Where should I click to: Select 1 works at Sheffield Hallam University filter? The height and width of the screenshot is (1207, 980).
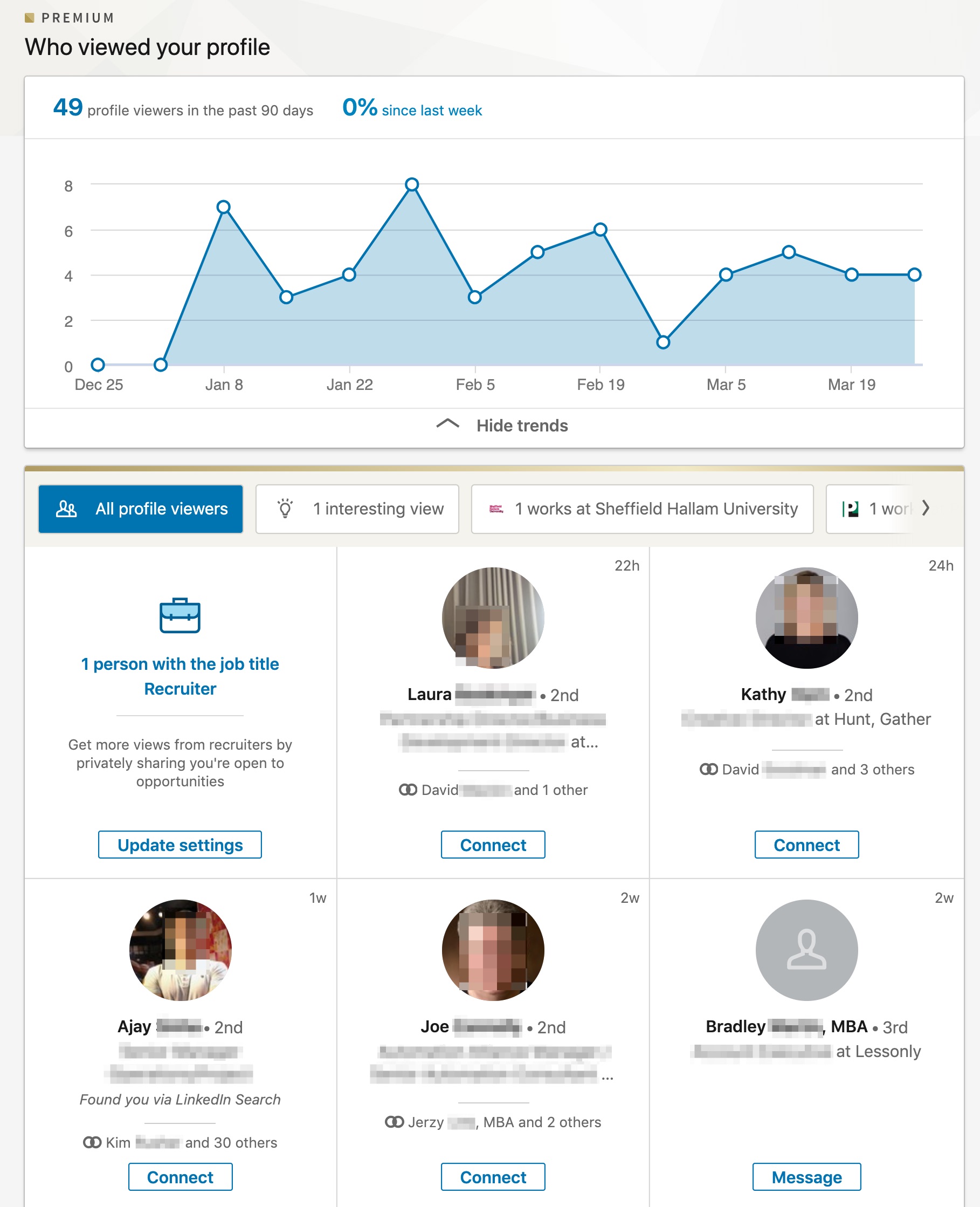(x=642, y=509)
